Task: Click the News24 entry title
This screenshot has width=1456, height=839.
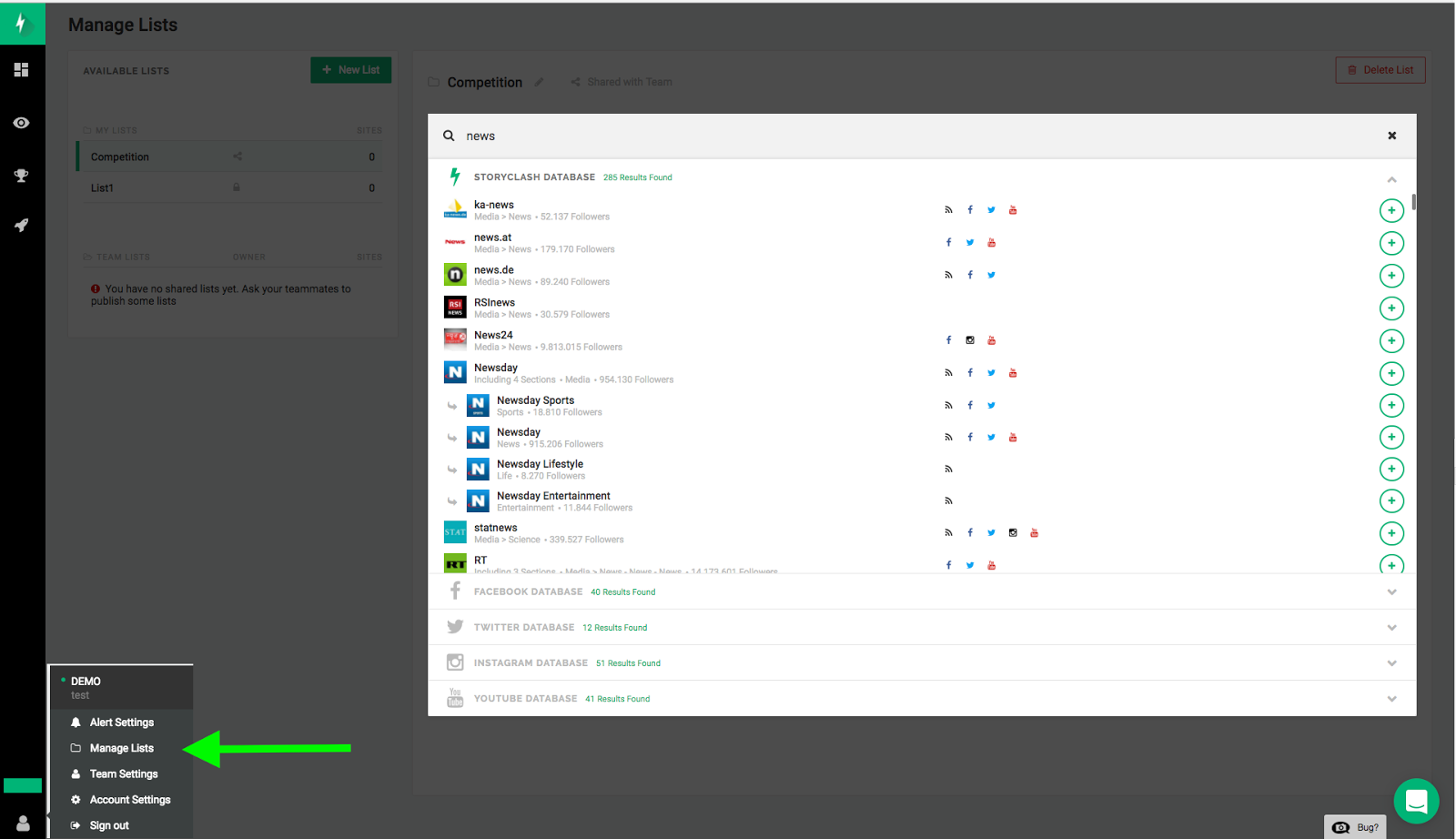Action: pos(493,335)
